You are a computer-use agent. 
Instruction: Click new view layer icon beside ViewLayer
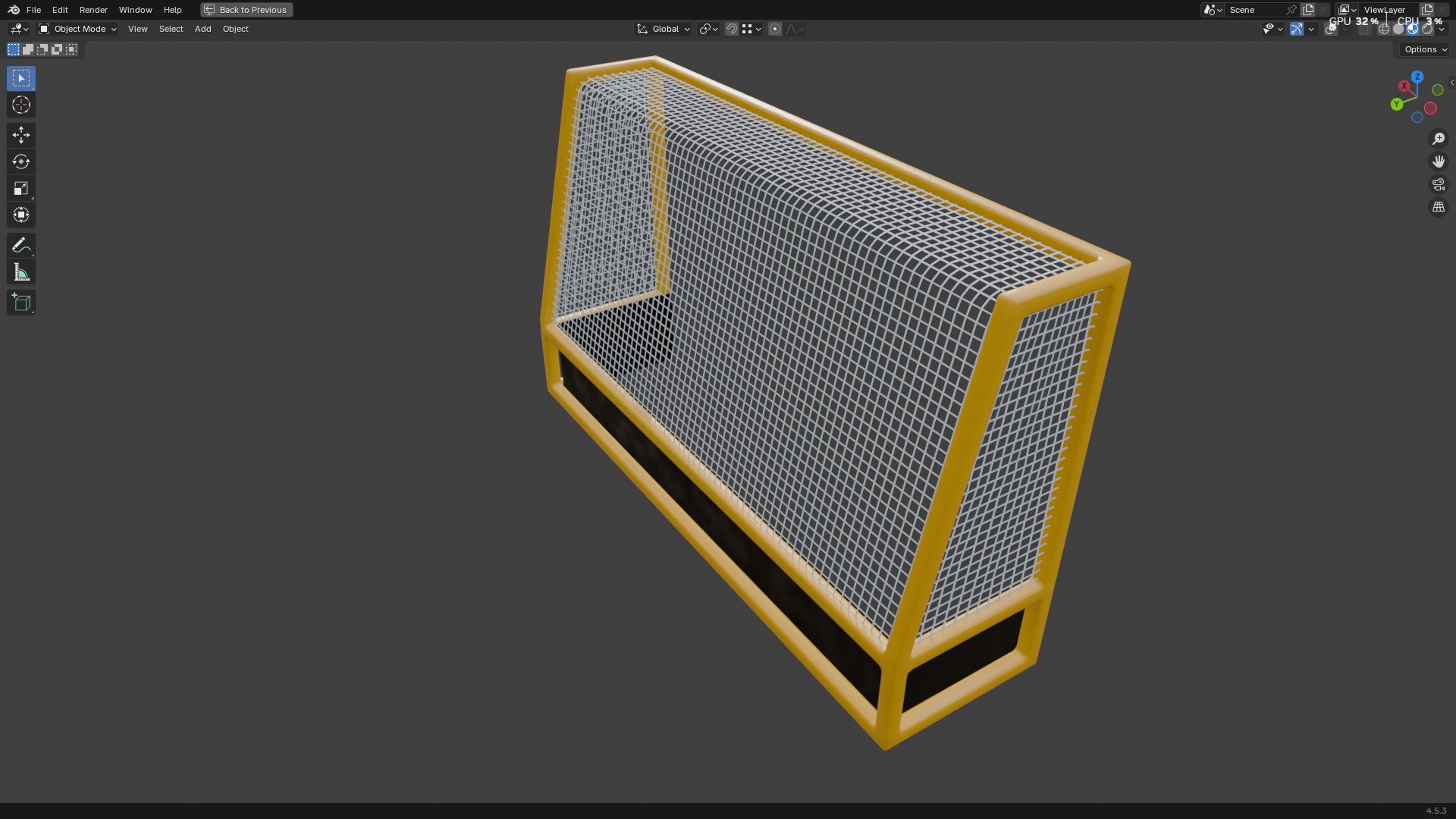click(x=1427, y=10)
